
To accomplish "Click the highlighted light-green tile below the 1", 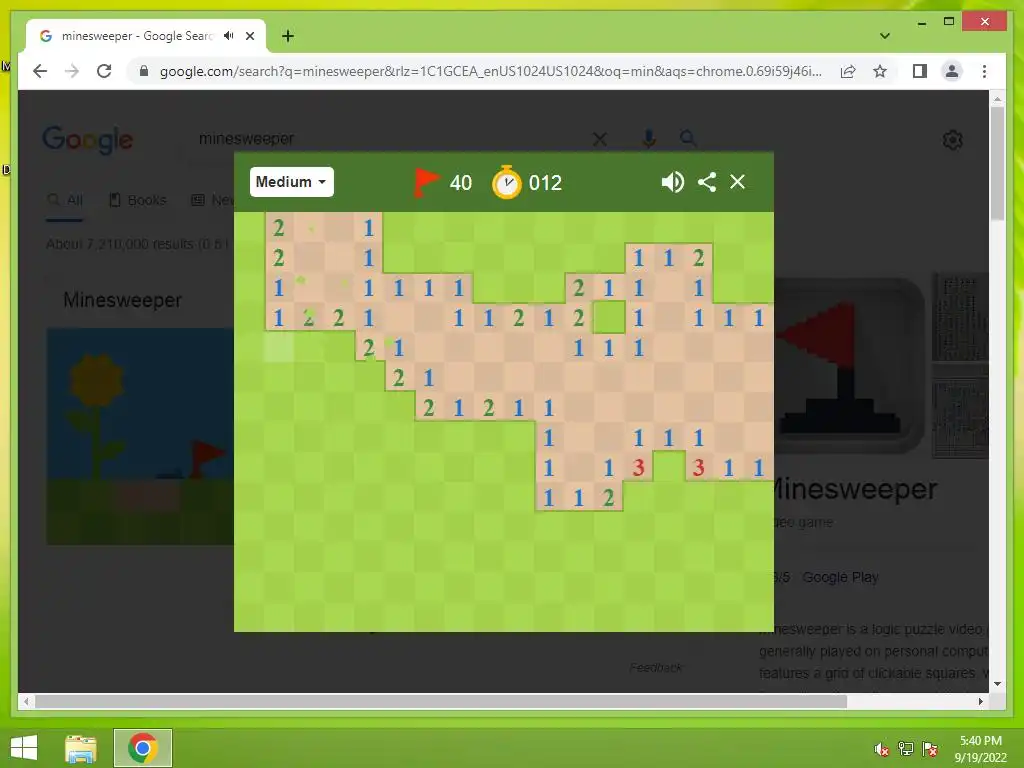I will tap(279, 347).
